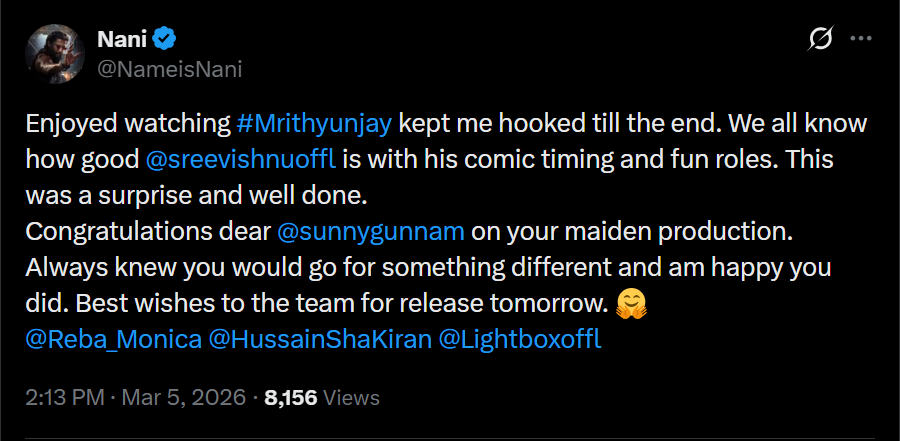The width and height of the screenshot is (900, 441).
Task: Click the display name Nani
Action: click(x=121, y=39)
